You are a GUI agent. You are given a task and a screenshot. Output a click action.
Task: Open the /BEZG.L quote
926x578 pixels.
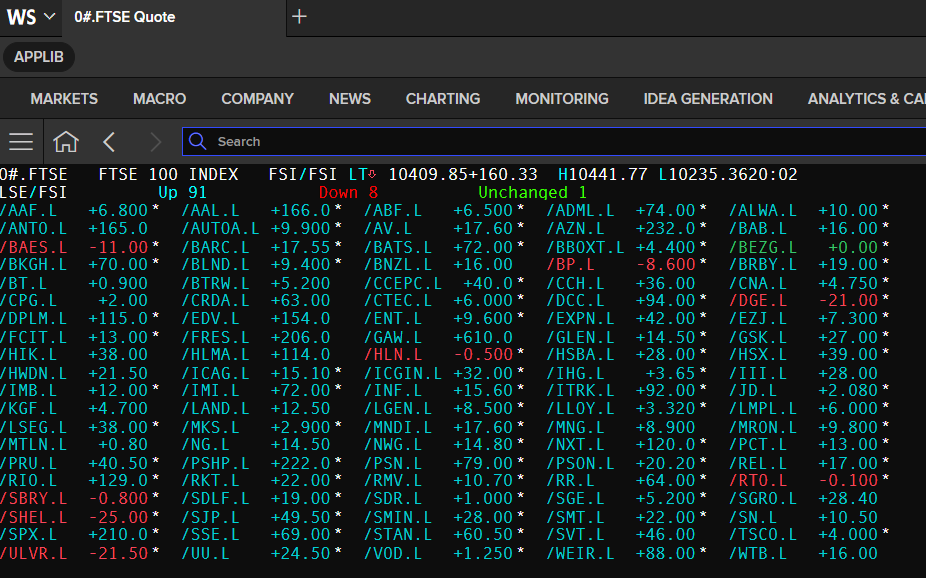pos(763,247)
